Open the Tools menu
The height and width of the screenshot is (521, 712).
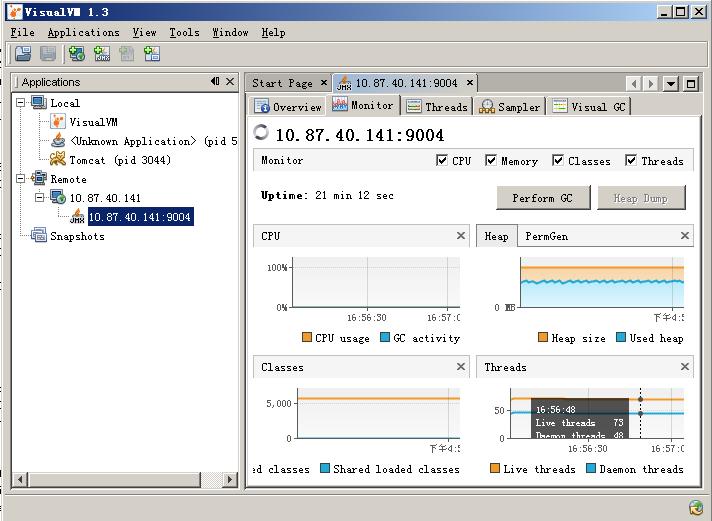click(184, 33)
